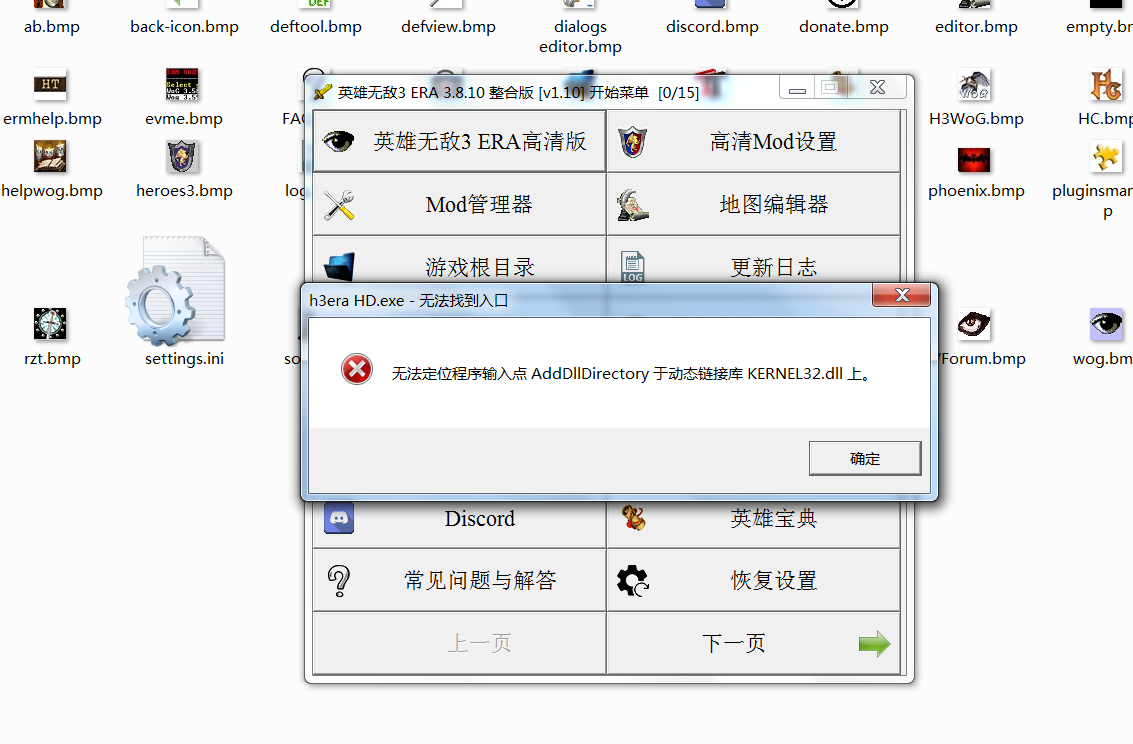The image size is (1133, 744).
Task: Select the helpwog.bmp file icon
Action: coord(50,156)
